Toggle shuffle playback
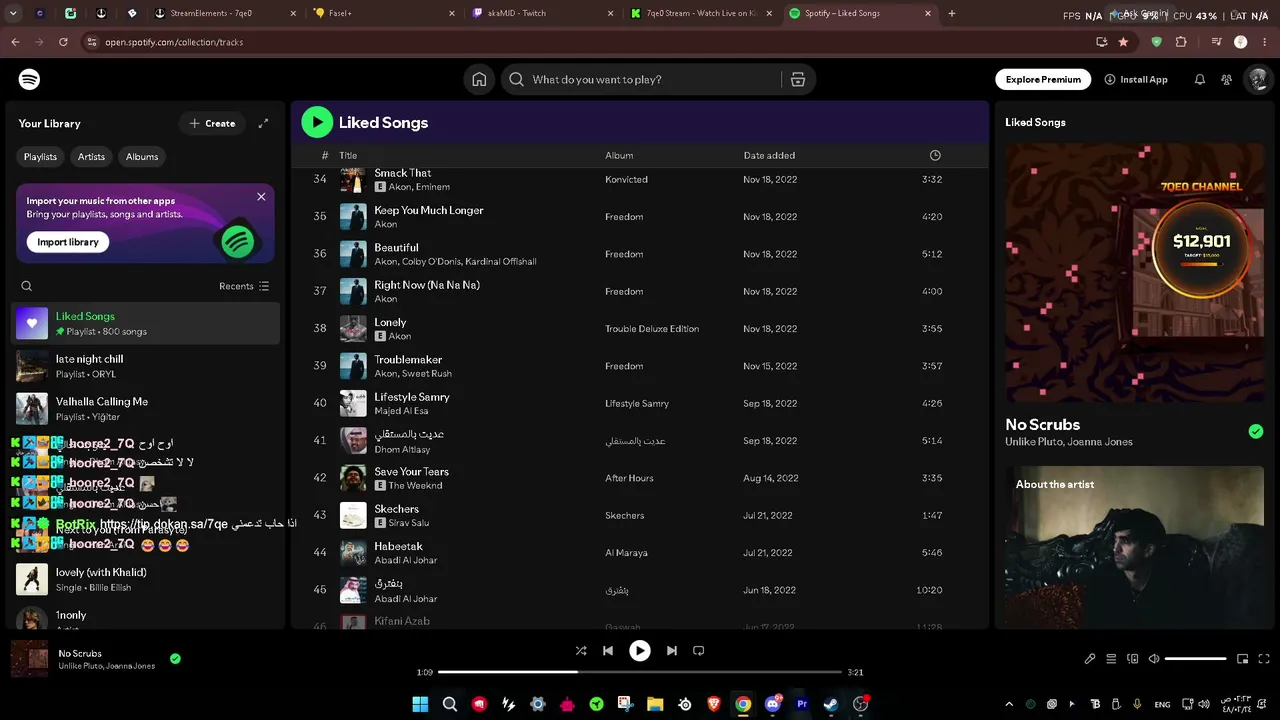Image resolution: width=1280 pixels, height=720 pixels. 581,650
